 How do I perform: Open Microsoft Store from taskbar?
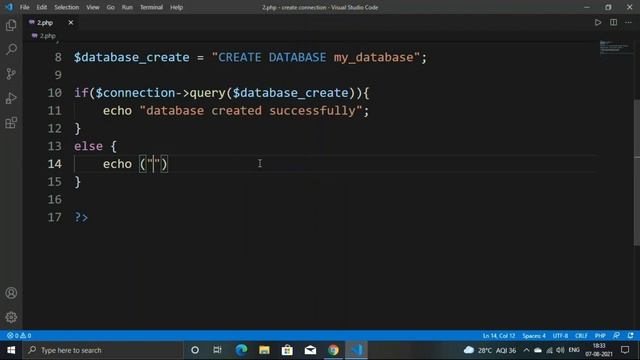point(287,350)
